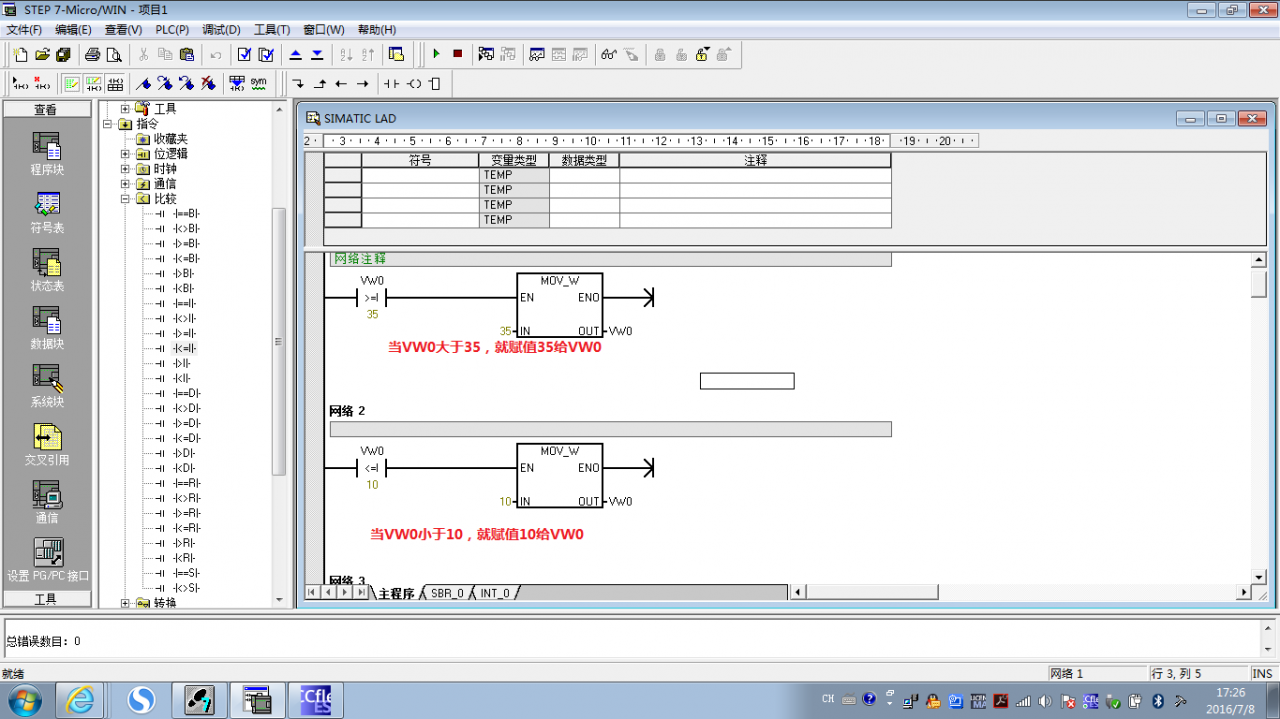Expand the 位逻辑 instruction folder
This screenshot has height=719, width=1280.
(125, 154)
